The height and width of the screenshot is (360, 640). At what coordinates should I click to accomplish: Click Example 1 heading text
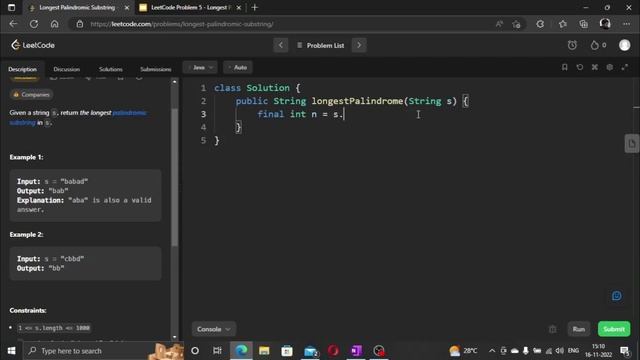point(27,157)
